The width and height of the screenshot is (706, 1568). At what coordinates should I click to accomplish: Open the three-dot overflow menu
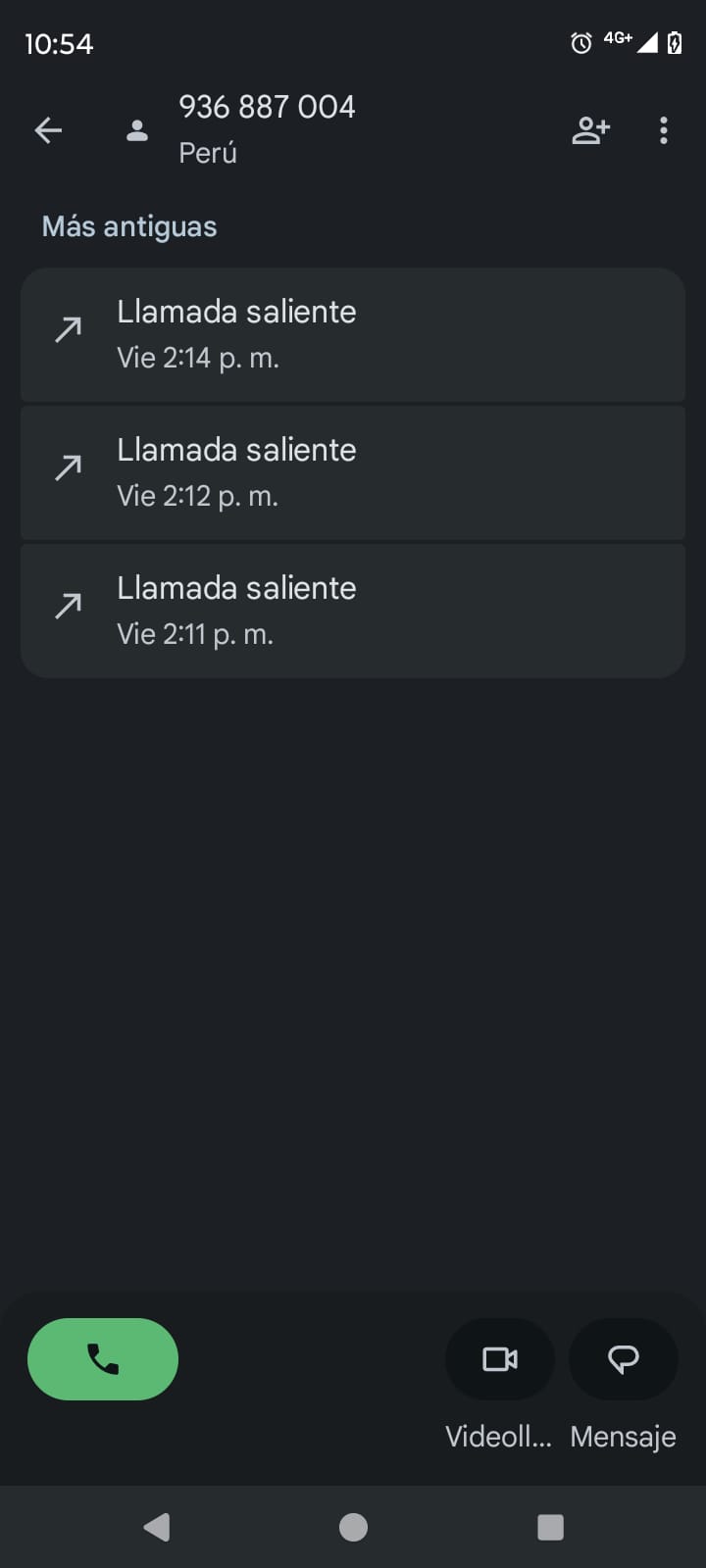[x=664, y=130]
